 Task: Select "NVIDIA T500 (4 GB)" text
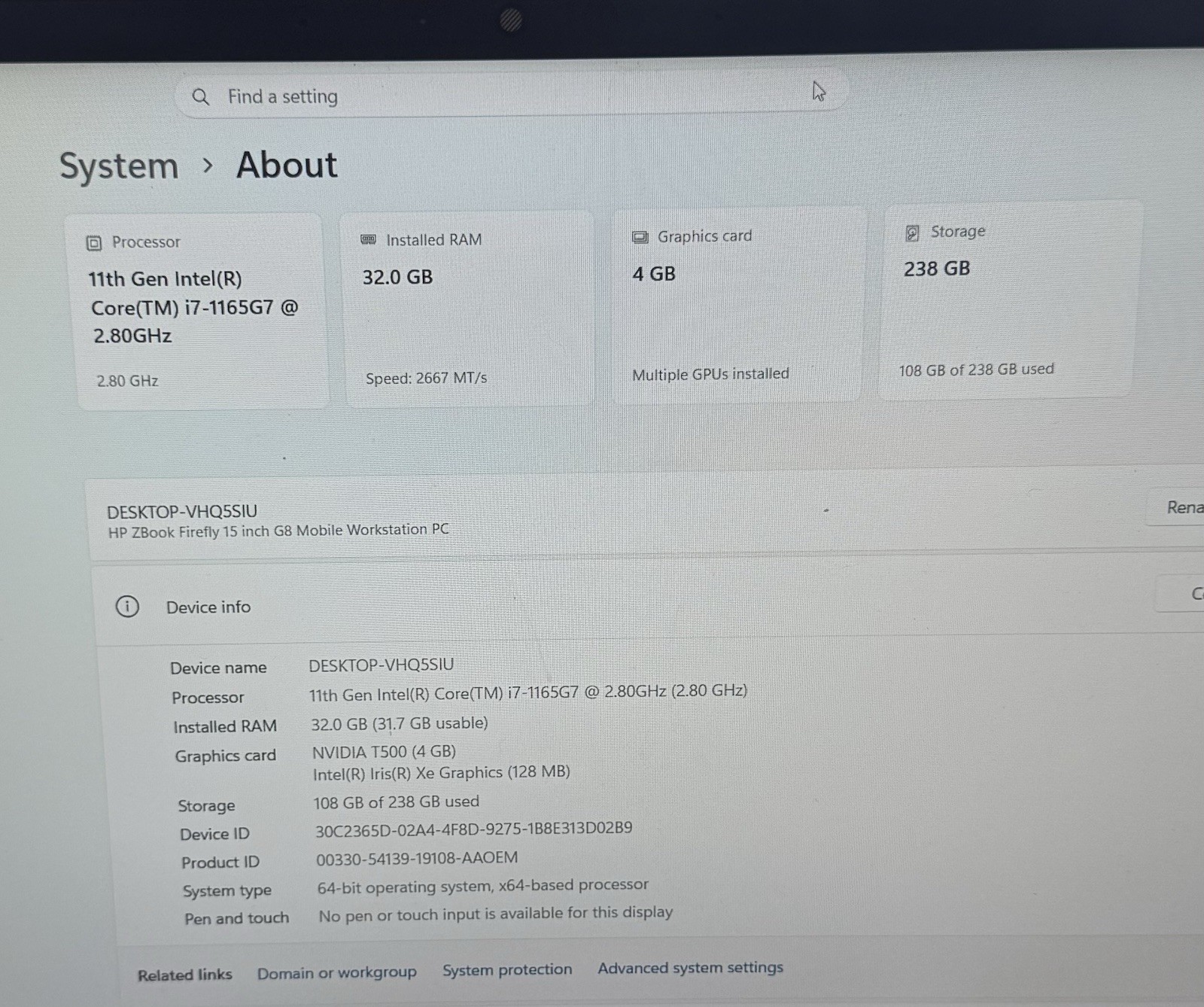384,752
